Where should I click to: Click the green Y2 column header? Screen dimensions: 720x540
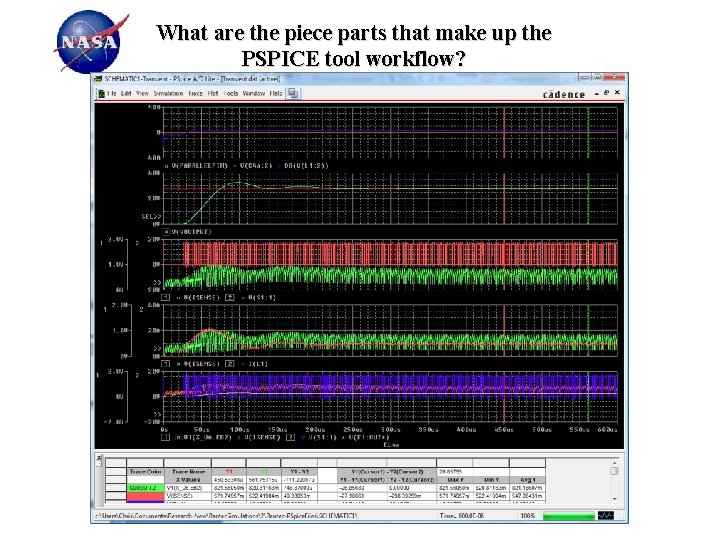coord(264,472)
